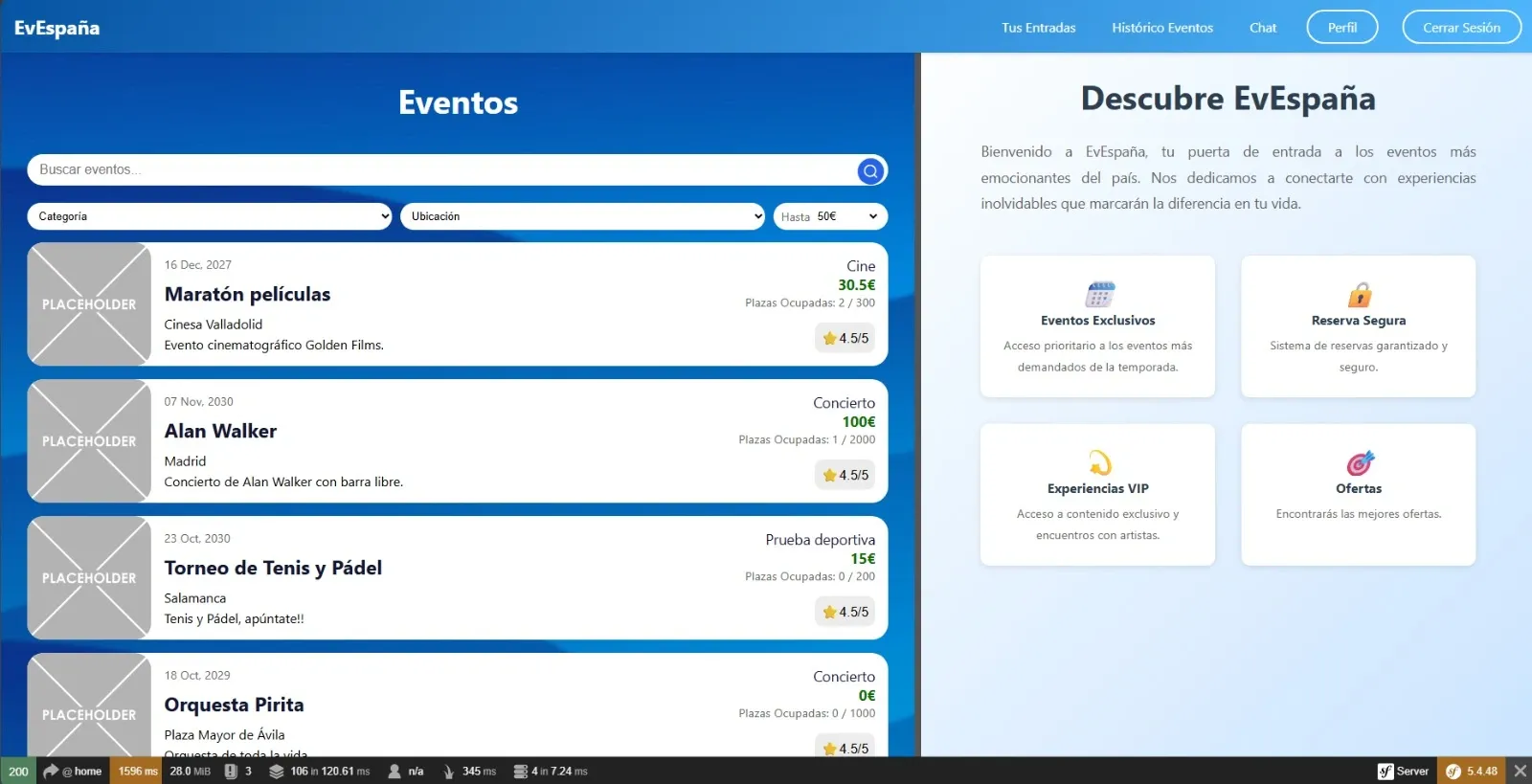Click the Perfil button
Viewport: 1532px width, 784px height.
pos(1341,27)
